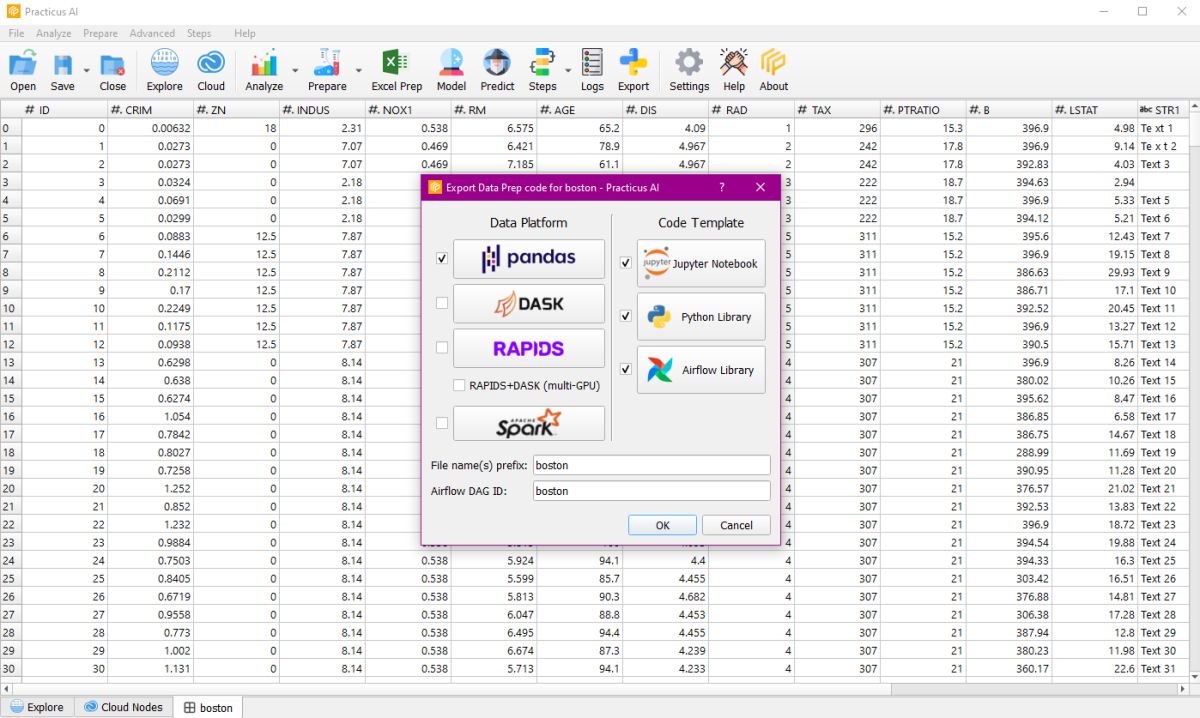Open the Explore tool in toolbar
The width and height of the screenshot is (1200, 718).
tap(165, 70)
